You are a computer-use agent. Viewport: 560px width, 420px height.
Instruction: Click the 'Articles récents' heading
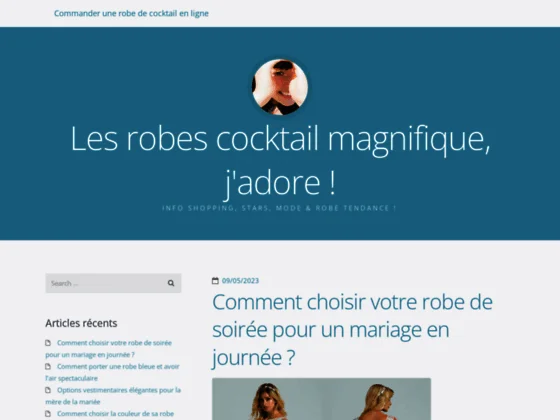coord(81,323)
